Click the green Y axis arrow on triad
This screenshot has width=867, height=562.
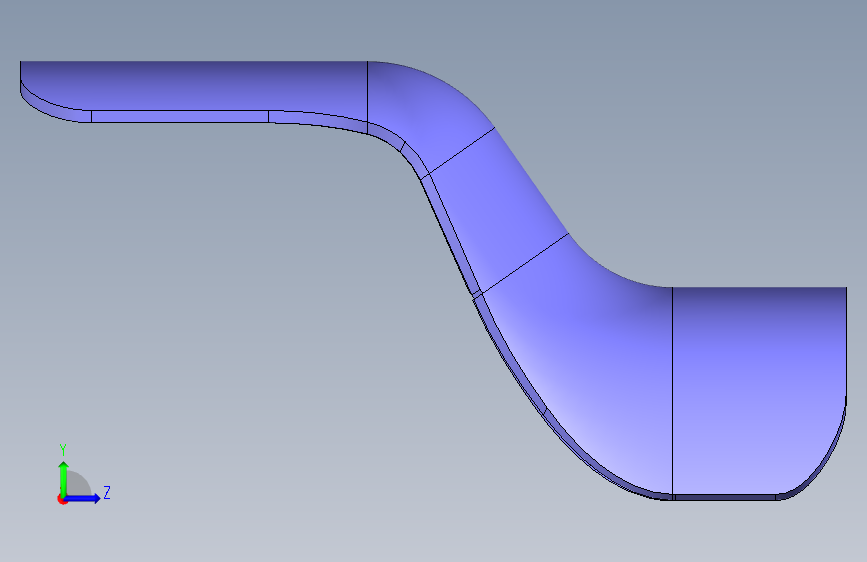(64, 478)
